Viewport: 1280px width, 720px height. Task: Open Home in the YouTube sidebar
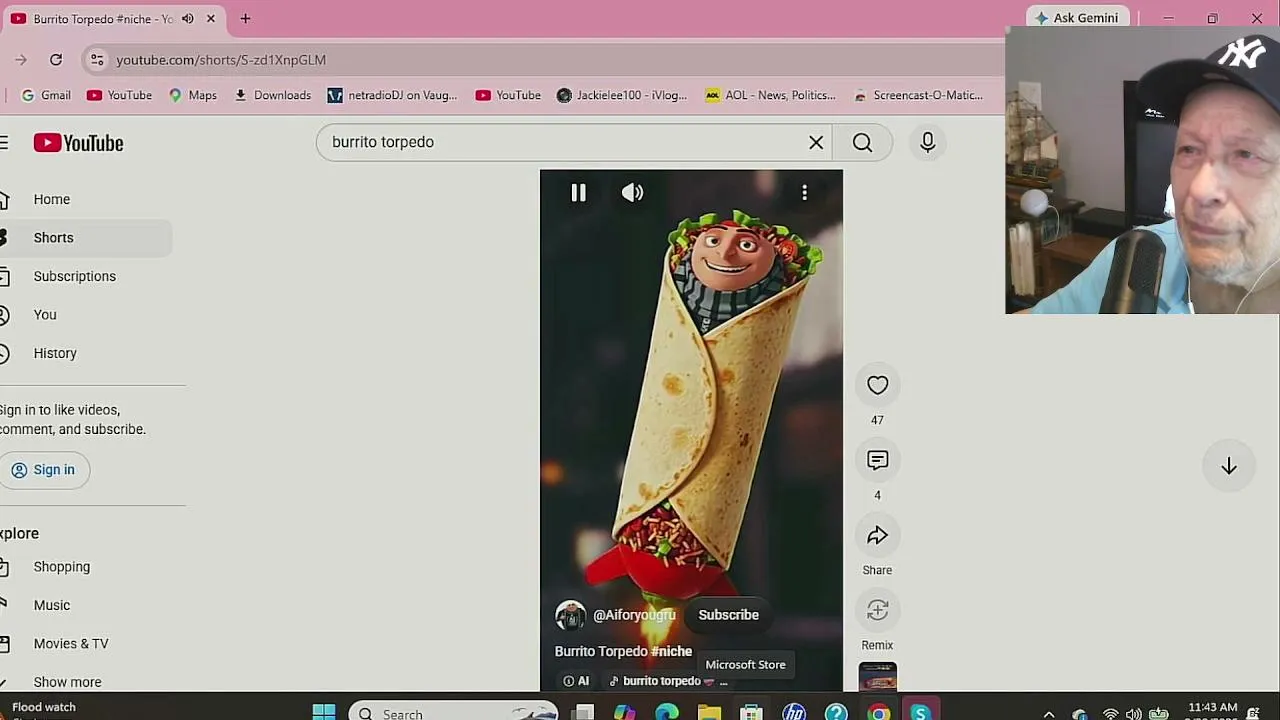click(x=52, y=199)
